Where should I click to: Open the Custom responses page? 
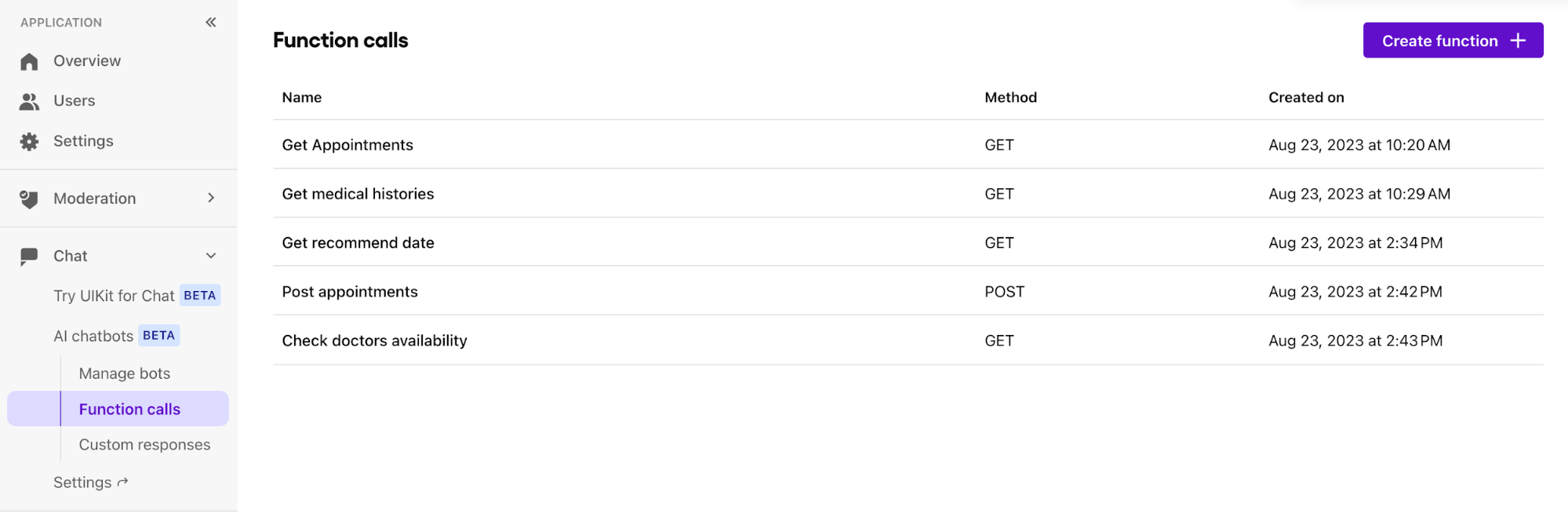point(144,444)
